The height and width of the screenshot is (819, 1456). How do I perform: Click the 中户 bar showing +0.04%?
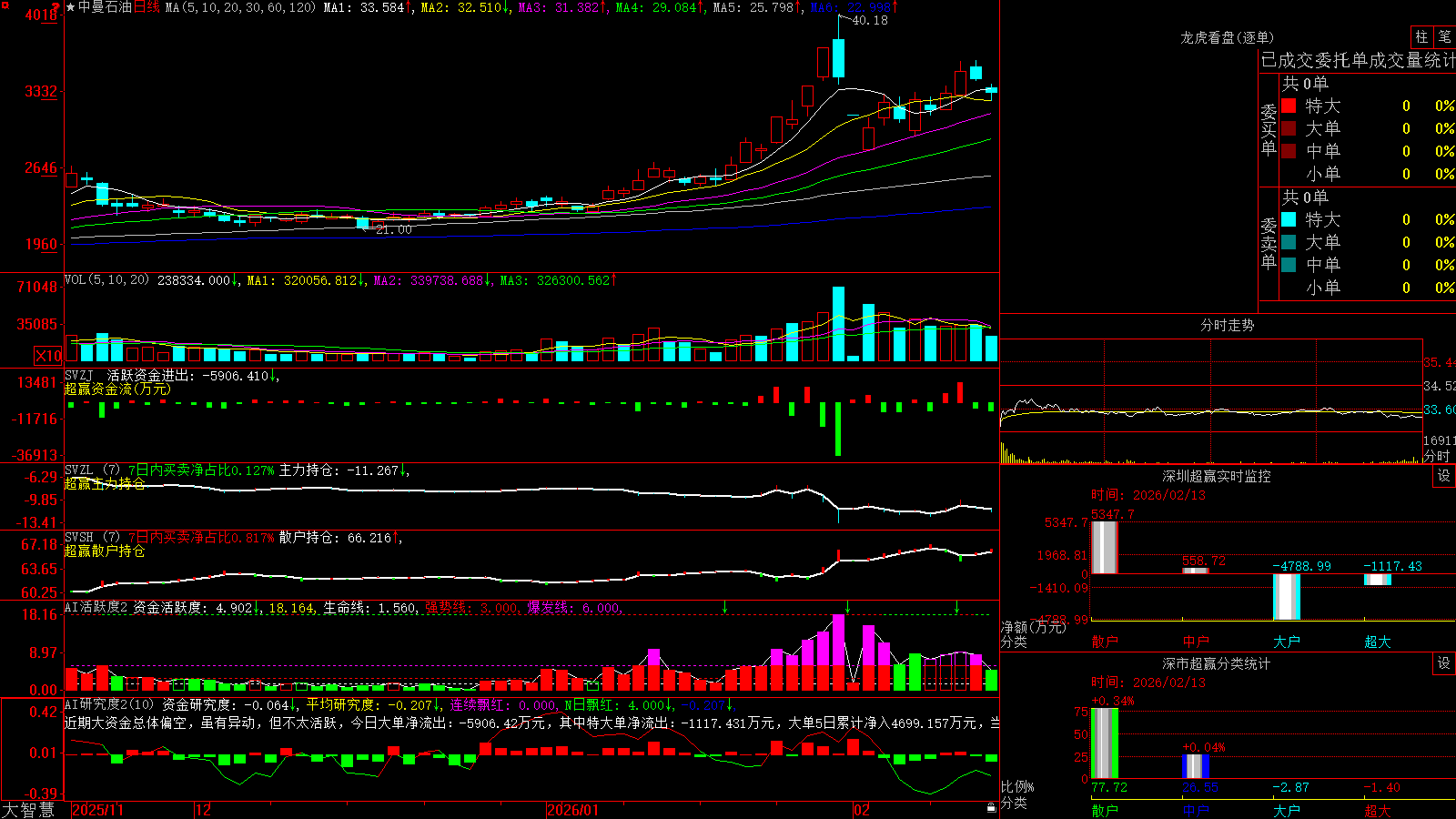click(x=1196, y=766)
